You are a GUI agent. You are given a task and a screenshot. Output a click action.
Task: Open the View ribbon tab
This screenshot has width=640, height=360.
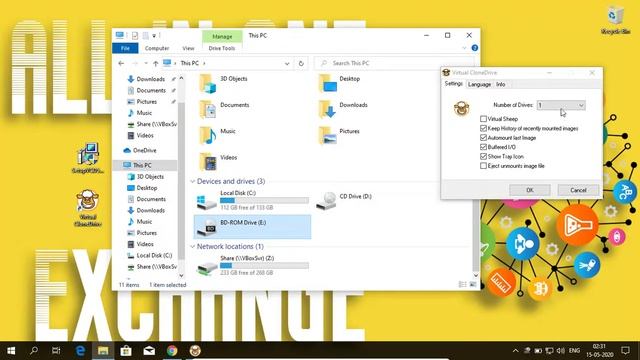188,48
